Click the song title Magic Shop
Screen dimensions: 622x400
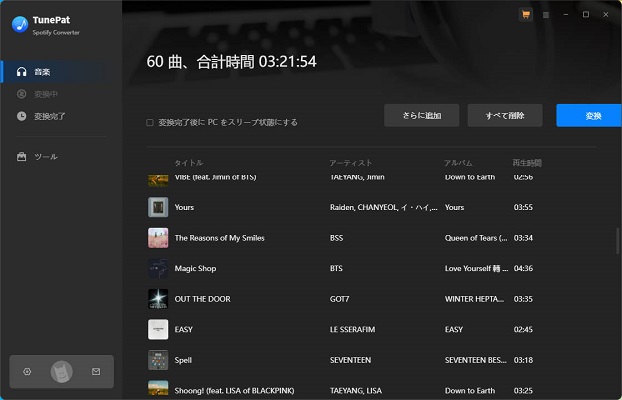(195, 268)
